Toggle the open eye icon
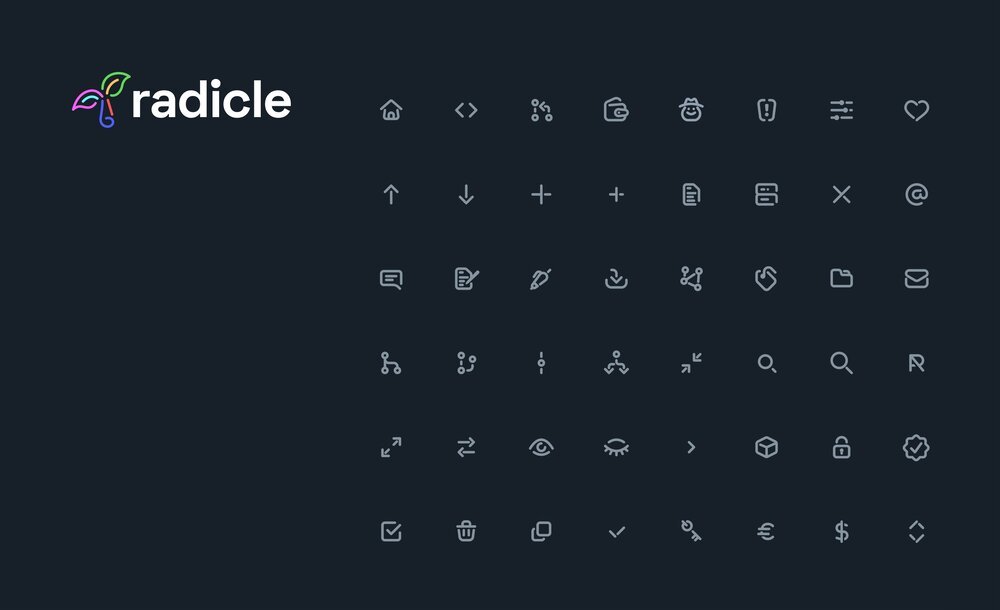This screenshot has width=1000, height=610. pyautogui.click(x=541, y=448)
